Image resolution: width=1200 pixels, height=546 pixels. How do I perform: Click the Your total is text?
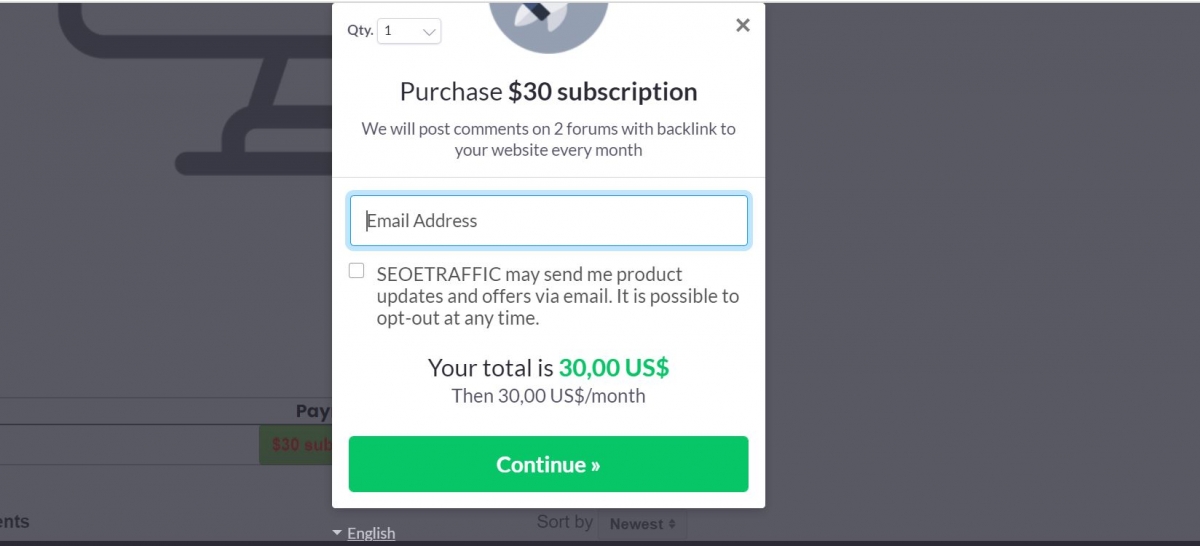(x=490, y=368)
